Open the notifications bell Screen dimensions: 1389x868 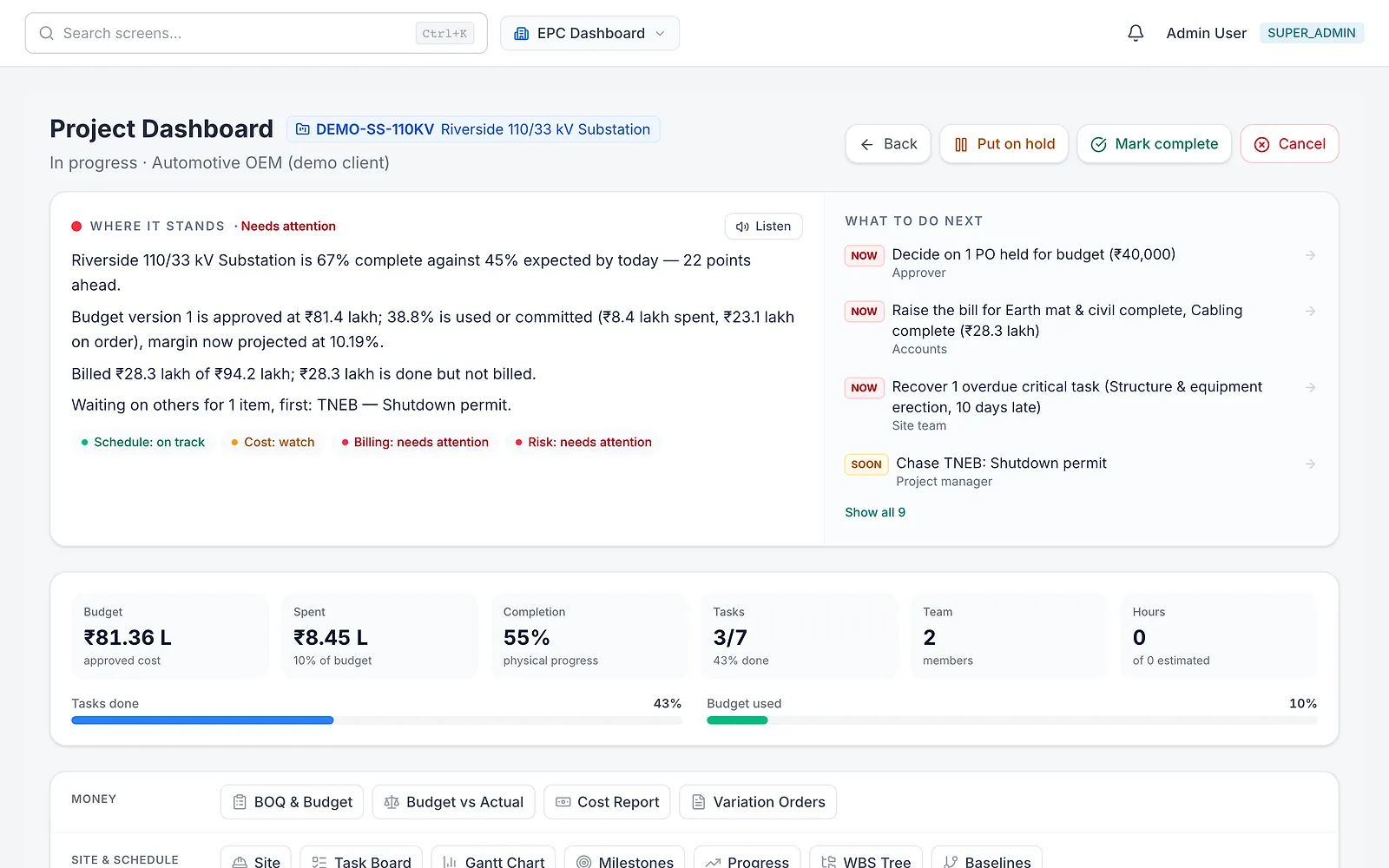pyautogui.click(x=1136, y=33)
